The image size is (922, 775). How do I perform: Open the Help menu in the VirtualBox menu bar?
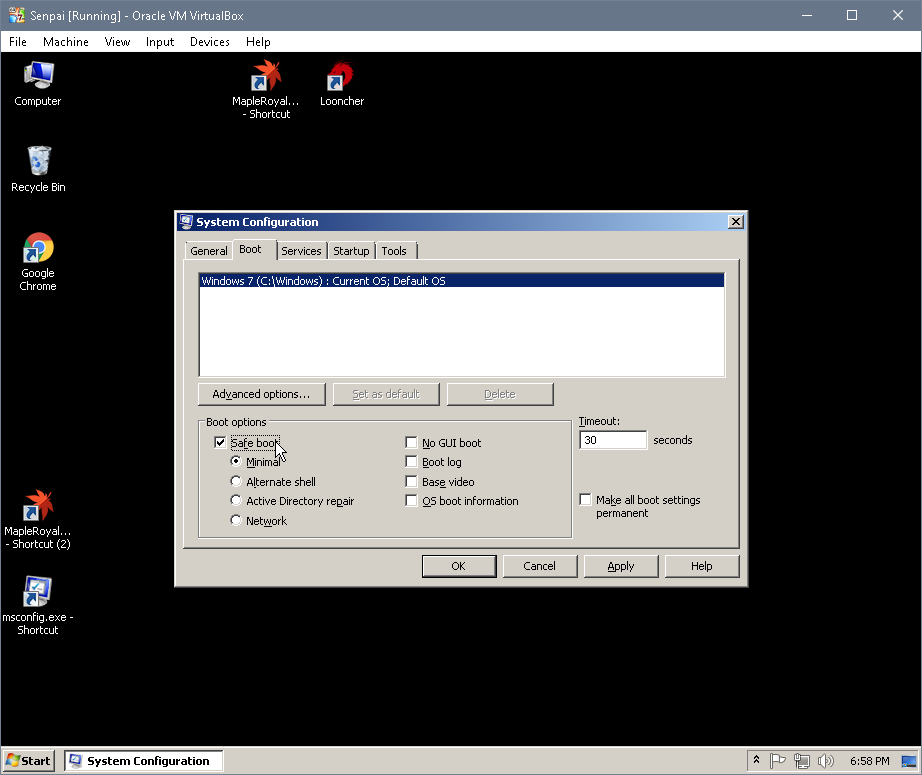point(258,42)
